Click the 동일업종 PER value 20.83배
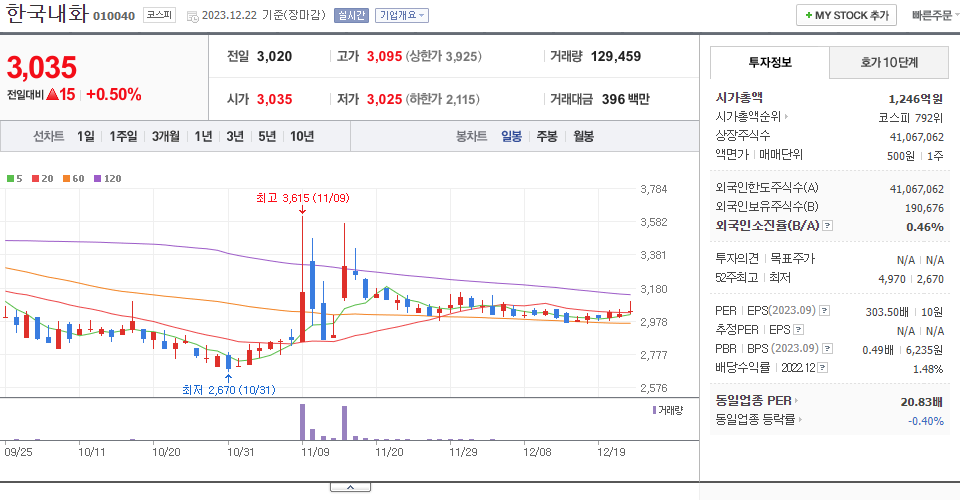This screenshot has height=500, width=960. 921,402
